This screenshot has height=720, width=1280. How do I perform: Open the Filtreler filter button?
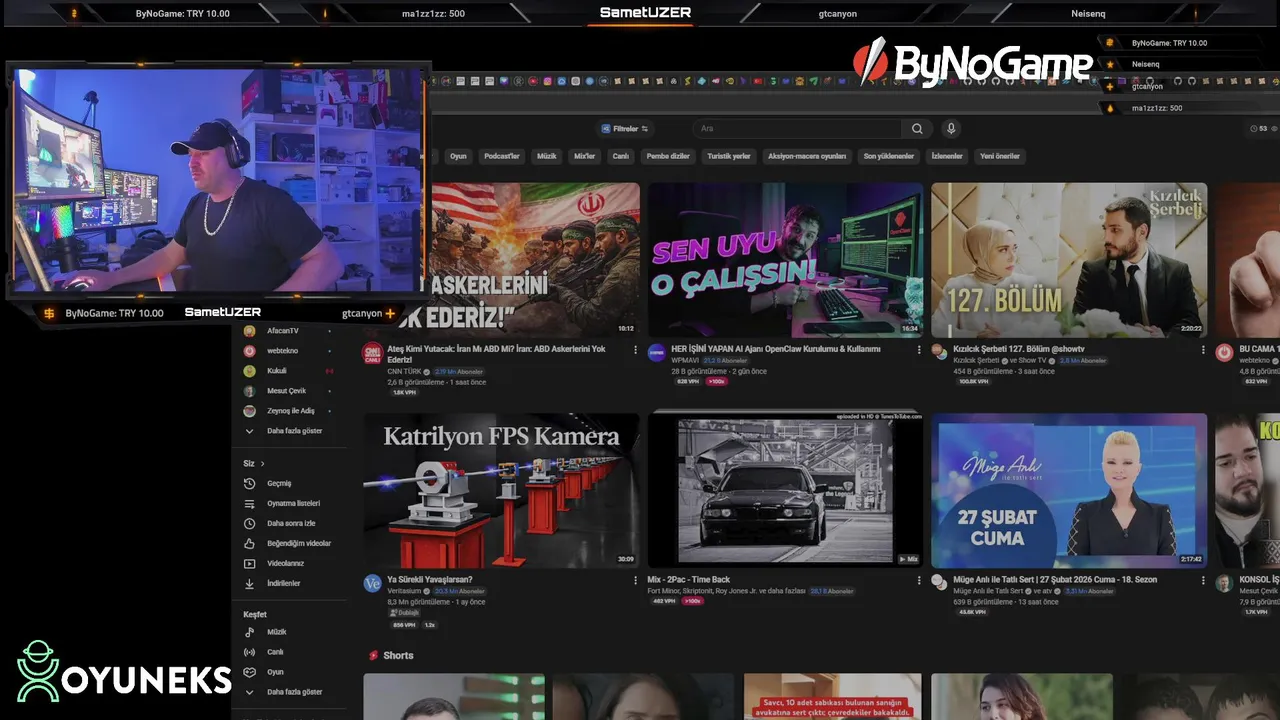click(x=626, y=129)
